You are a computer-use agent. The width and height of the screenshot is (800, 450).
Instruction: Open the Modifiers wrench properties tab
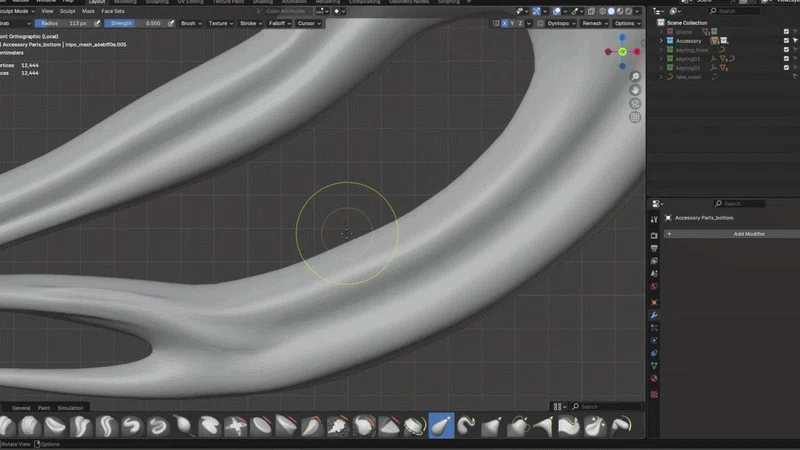tap(655, 315)
